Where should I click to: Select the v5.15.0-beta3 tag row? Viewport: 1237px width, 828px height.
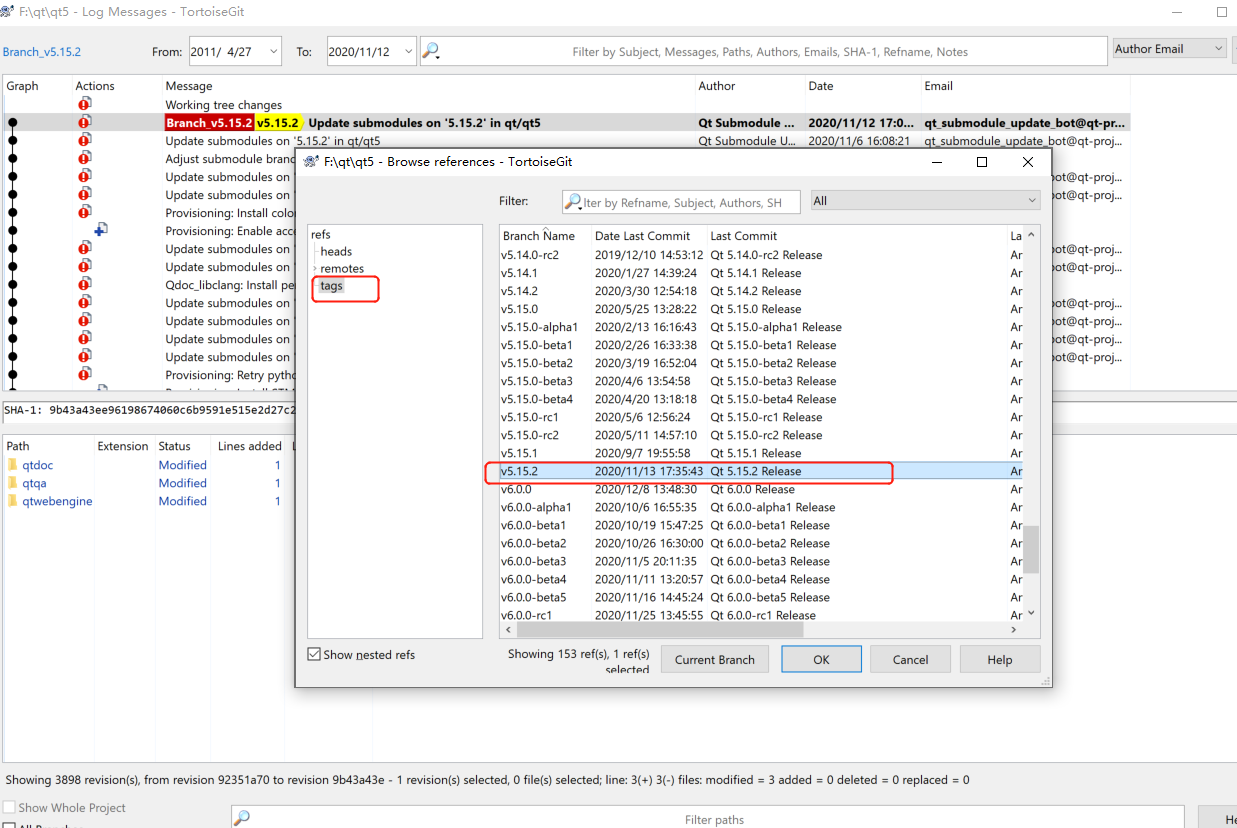[761, 381]
